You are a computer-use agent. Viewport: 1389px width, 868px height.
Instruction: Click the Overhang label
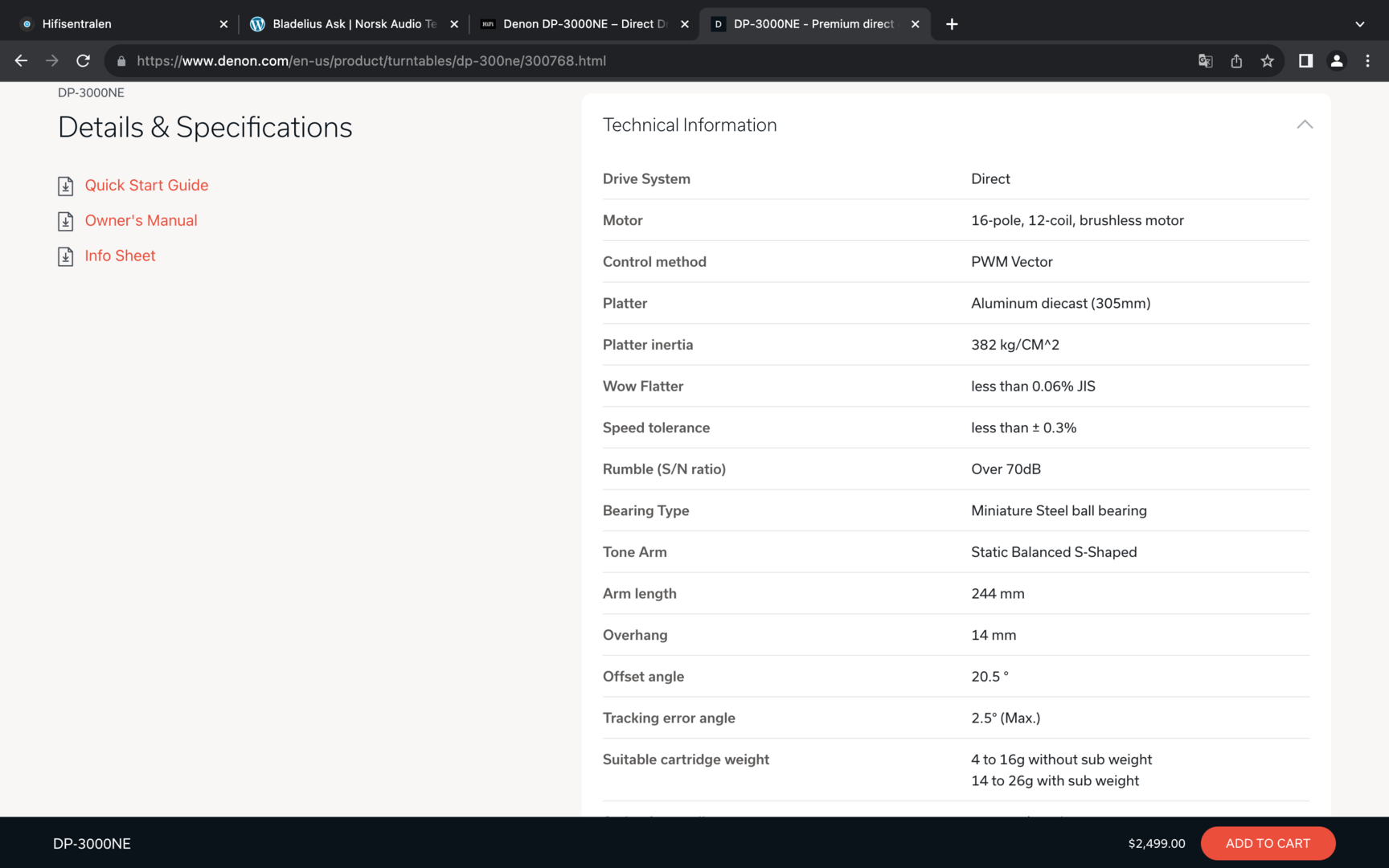[635, 636]
